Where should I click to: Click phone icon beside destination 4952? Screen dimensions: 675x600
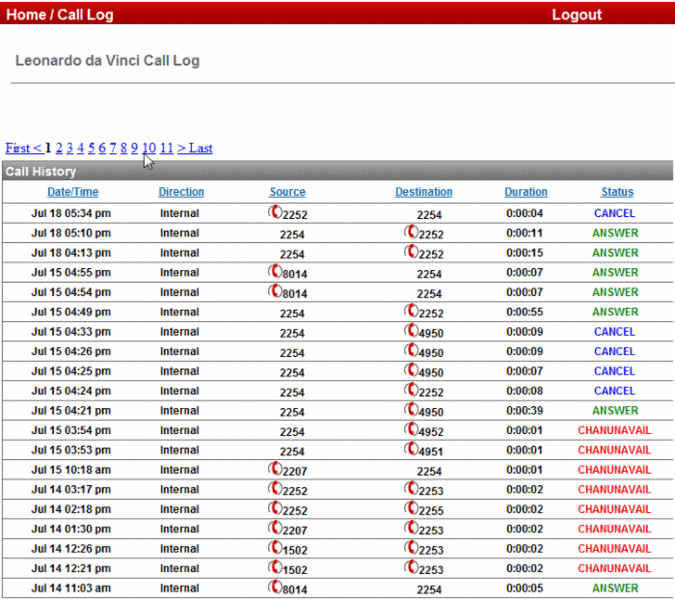click(x=411, y=429)
